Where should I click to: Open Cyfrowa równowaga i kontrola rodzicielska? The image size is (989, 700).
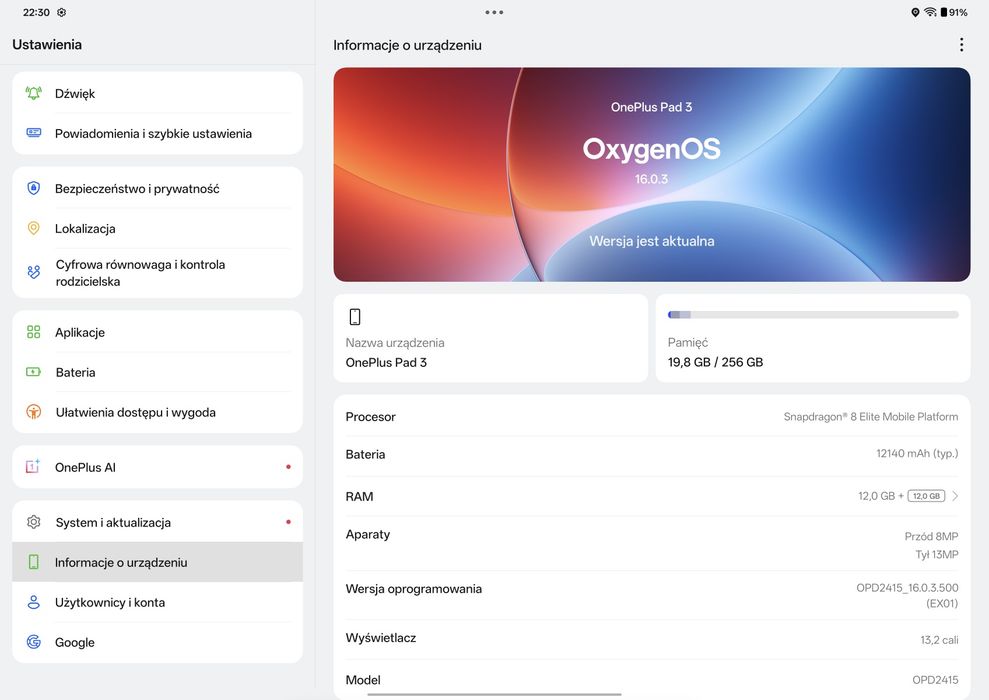157,273
